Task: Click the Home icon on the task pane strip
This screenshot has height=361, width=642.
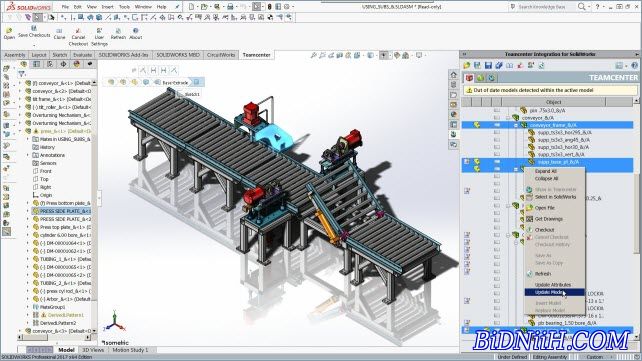Action: pos(453,74)
